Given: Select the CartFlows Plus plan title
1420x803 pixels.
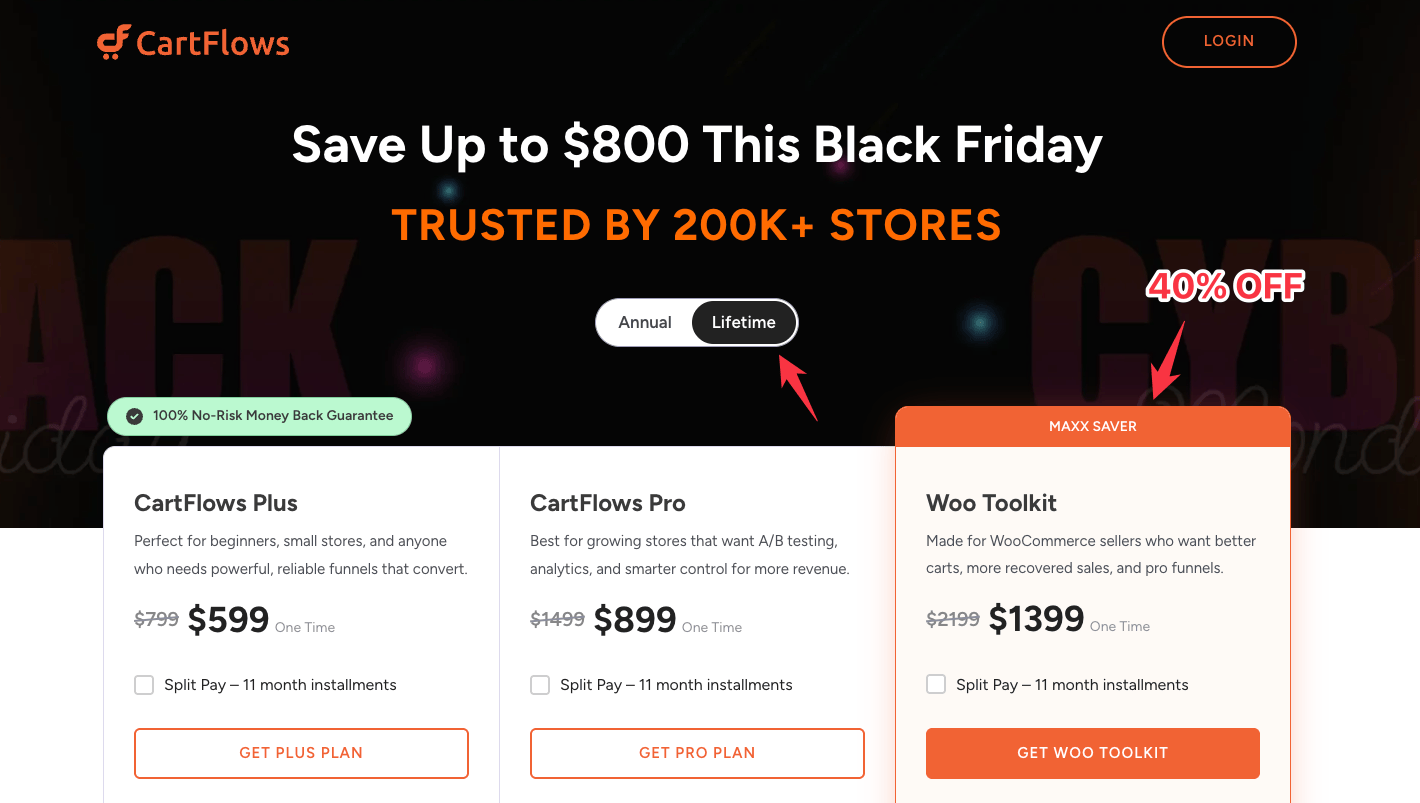Looking at the screenshot, I should click(x=215, y=503).
